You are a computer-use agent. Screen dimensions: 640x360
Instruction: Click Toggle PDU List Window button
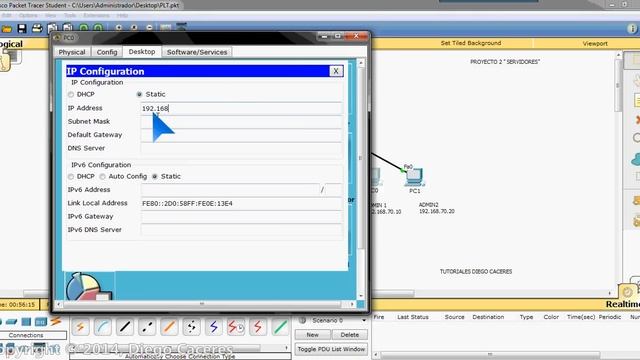[x=331, y=349]
